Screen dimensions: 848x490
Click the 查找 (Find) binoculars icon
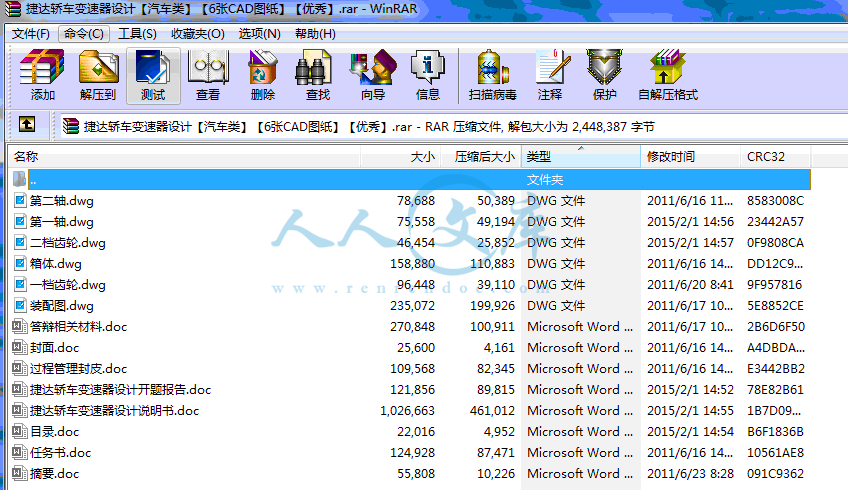point(314,67)
